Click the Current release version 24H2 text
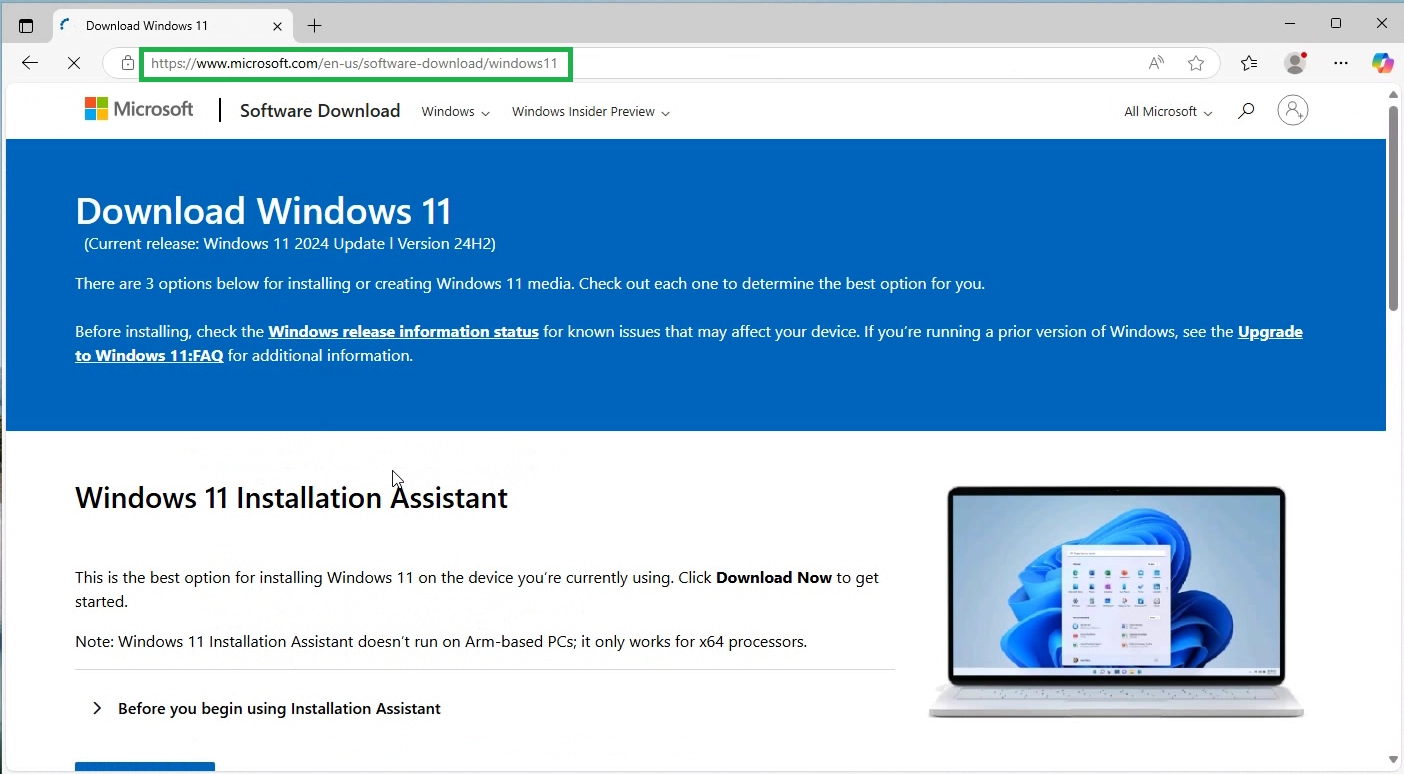This screenshot has height=774, width=1404. pyautogui.click(x=290, y=243)
